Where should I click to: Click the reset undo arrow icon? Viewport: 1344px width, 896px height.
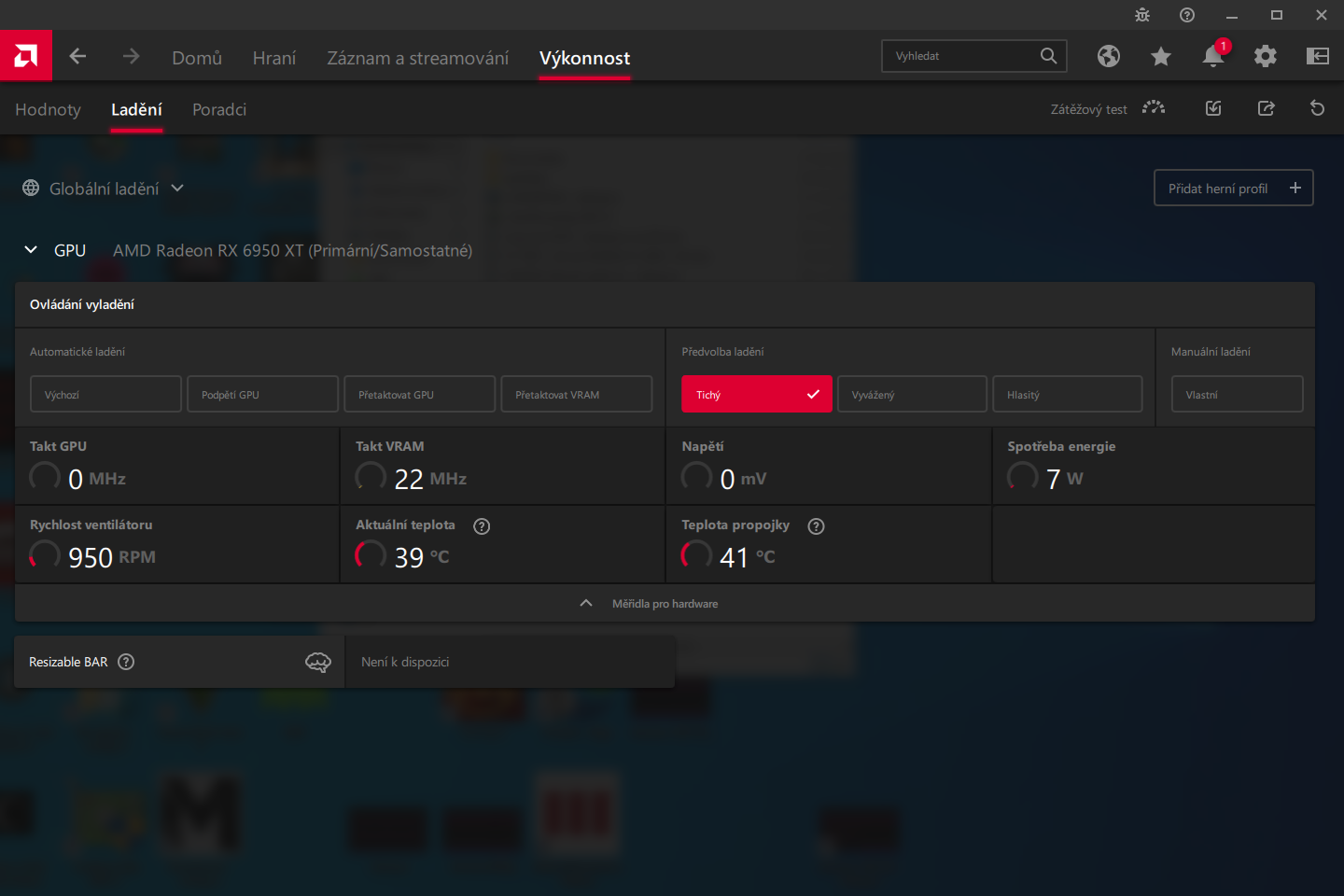coord(1318,108)
